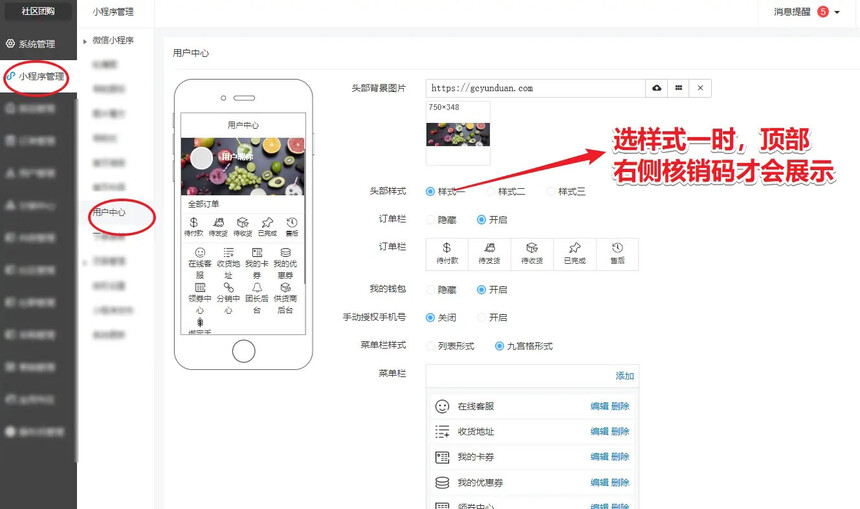This screenshot has width=860, height=509.
Task: Set 订单栏 to 隐藏
Action: [x=431, y=220]
